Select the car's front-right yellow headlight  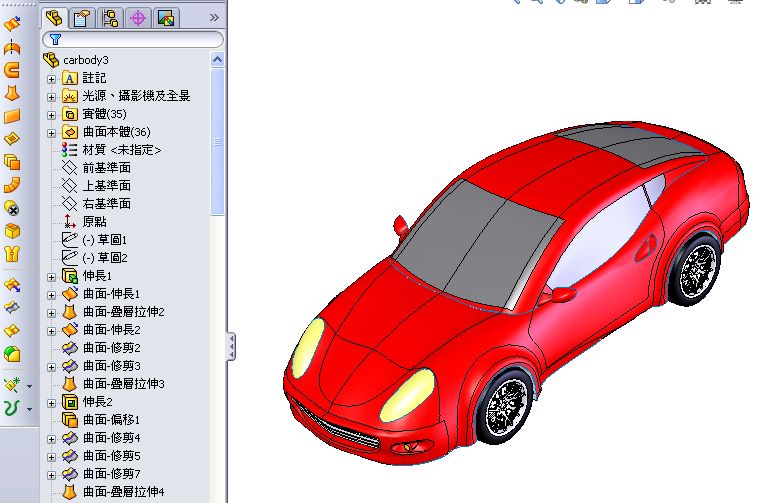(x=408, y=395)
